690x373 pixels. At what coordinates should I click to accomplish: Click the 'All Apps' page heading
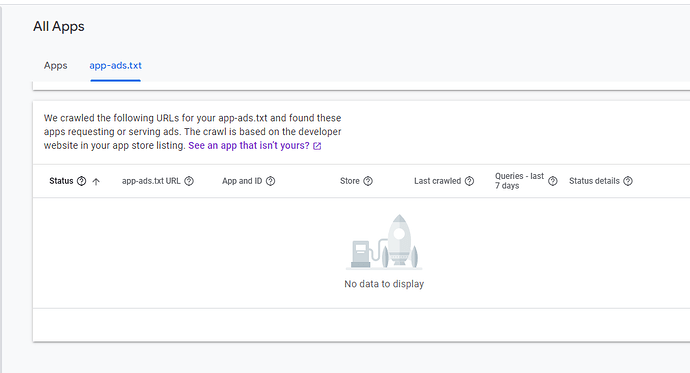tap(59, 26)
